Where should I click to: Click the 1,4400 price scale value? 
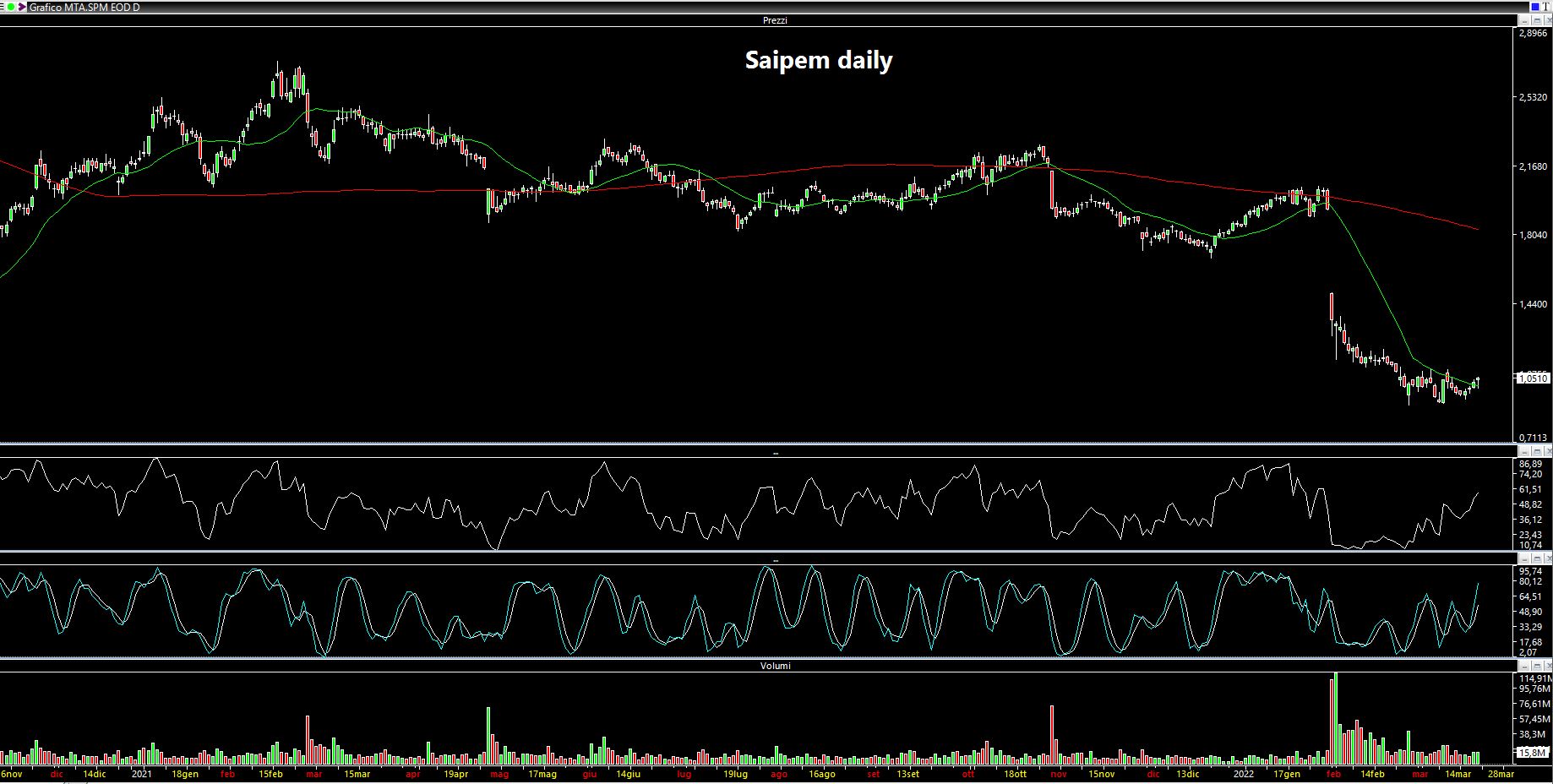(1533, 304)
